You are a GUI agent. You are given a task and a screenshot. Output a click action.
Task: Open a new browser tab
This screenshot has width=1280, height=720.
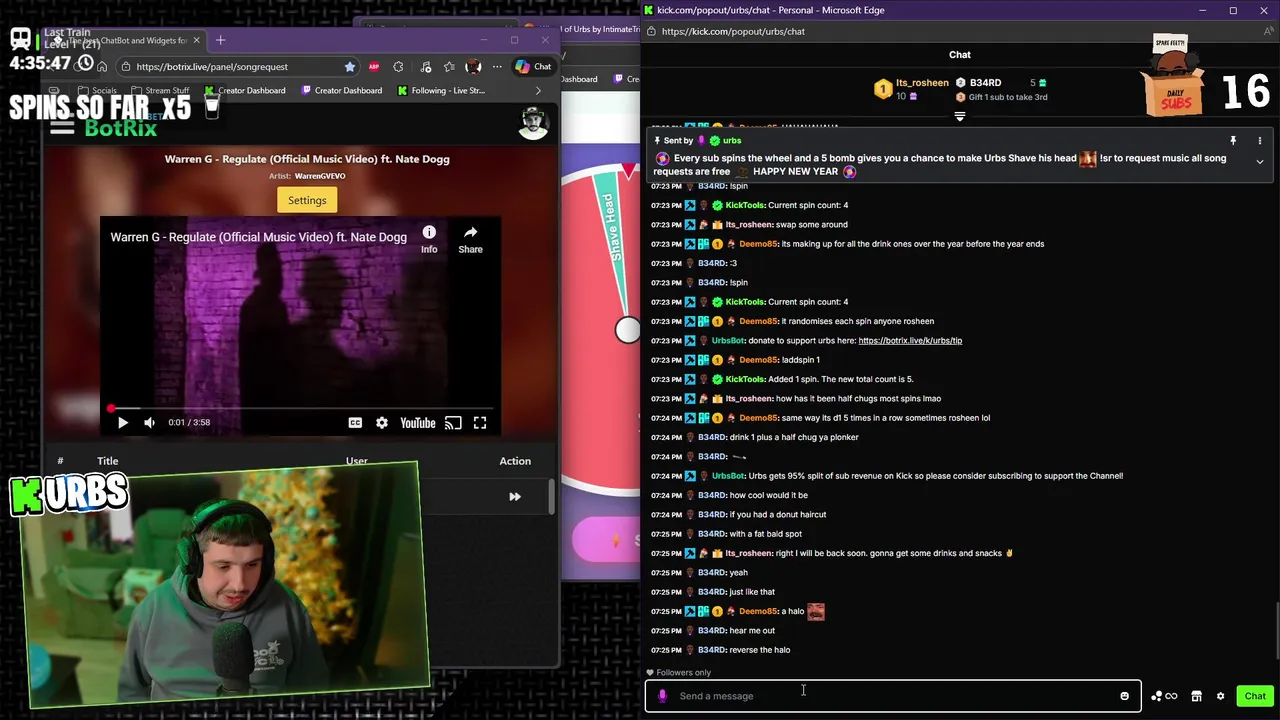coord(221,40)
